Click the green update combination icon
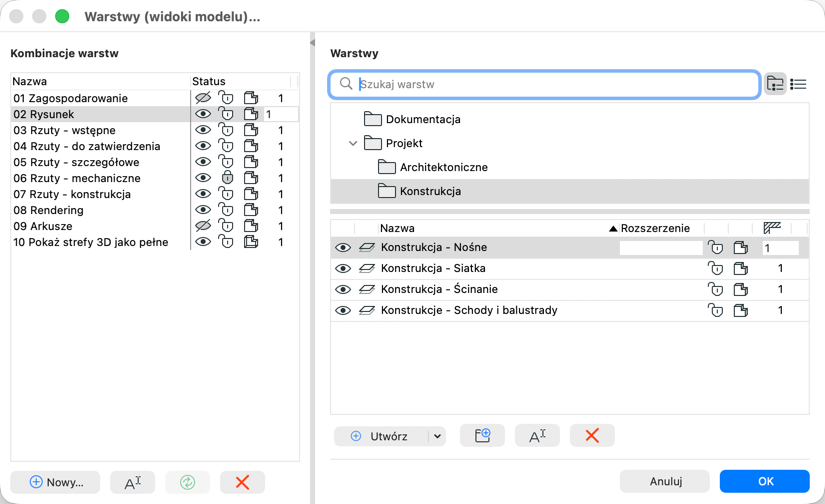 pyautogui.click(x=187, y=482)
